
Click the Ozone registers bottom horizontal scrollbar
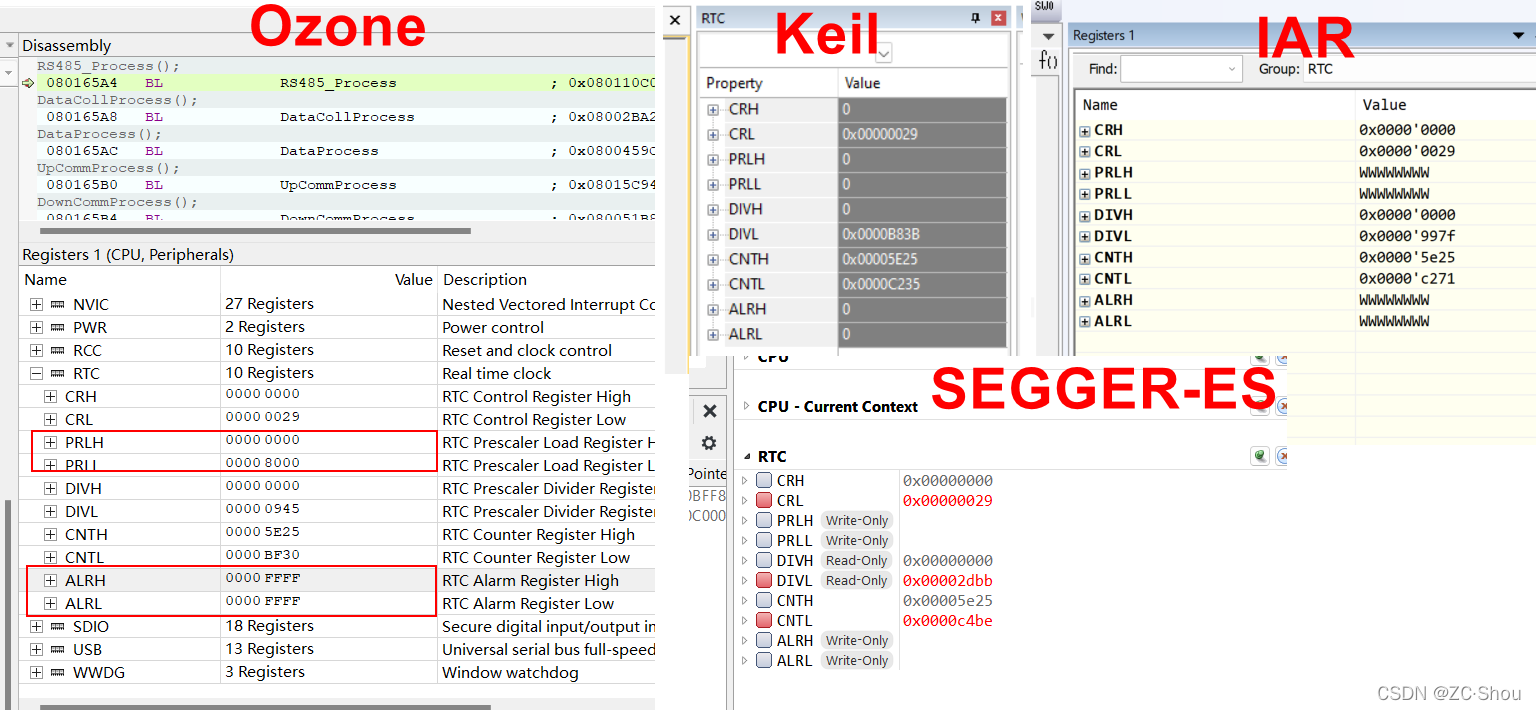[x=265, y=707]
